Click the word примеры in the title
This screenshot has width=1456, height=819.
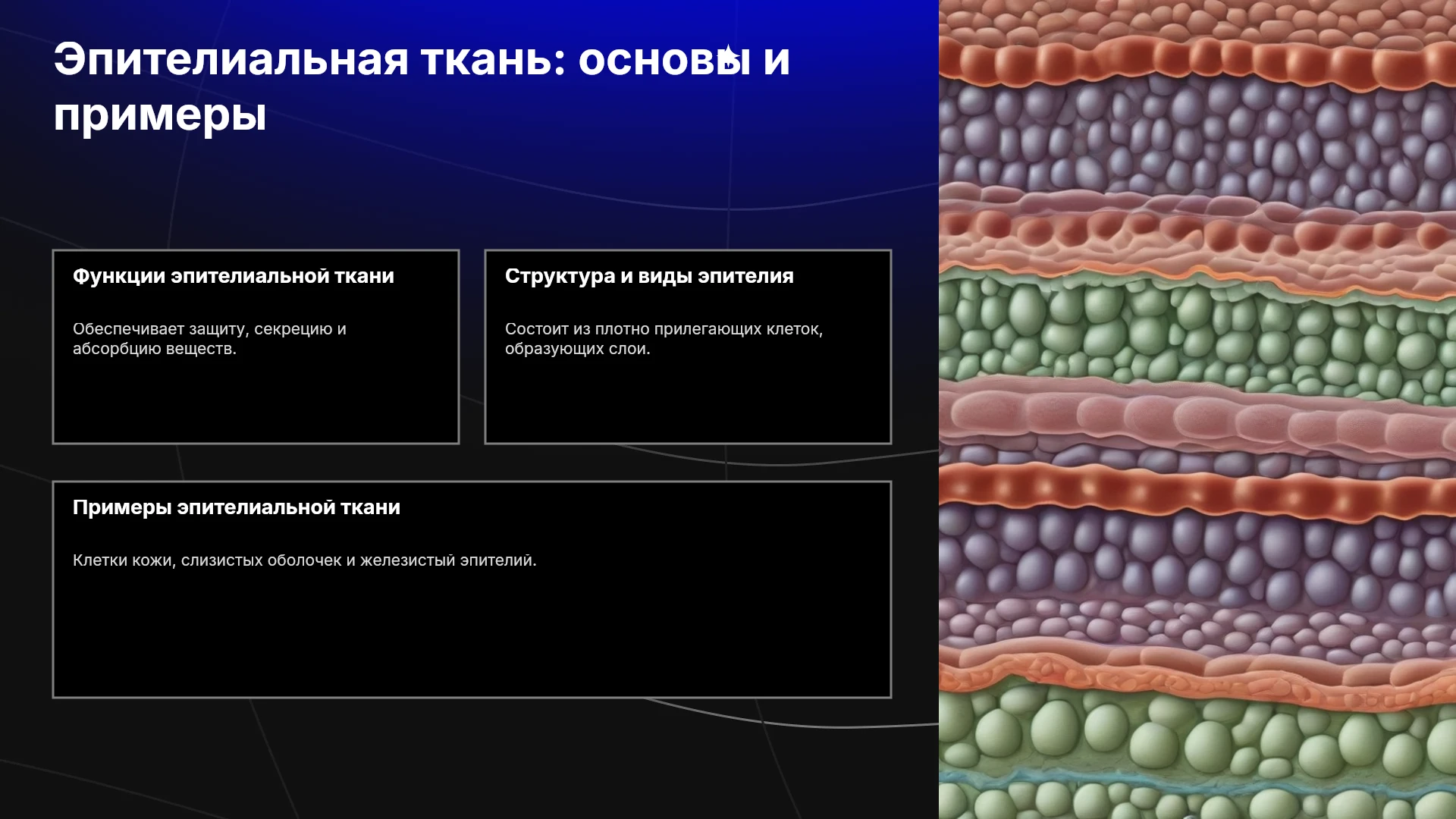click(160, 115)
